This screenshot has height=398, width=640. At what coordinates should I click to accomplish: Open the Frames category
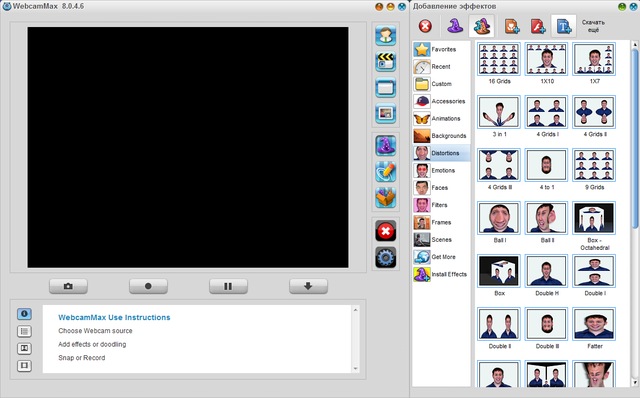click(441, 222)
